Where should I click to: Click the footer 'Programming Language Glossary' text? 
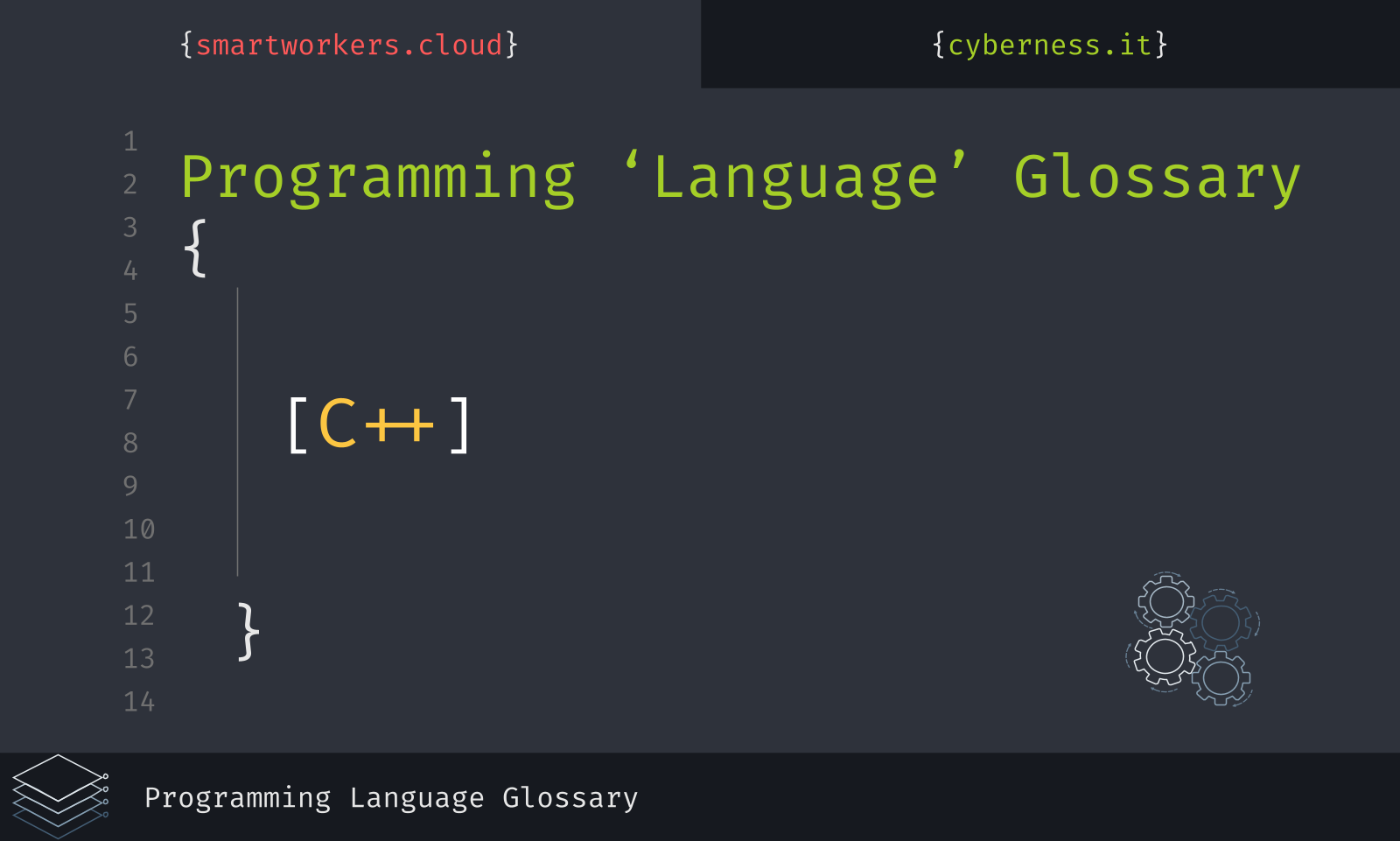[x=391, y=798]
